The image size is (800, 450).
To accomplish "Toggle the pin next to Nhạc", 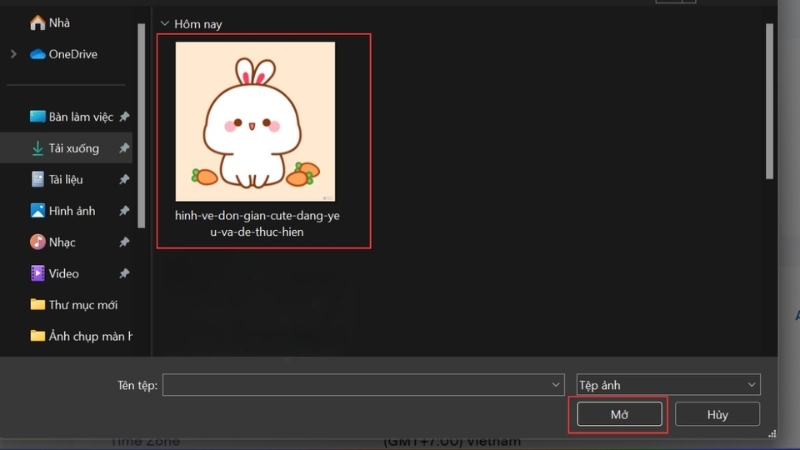I will pos(124,242).
